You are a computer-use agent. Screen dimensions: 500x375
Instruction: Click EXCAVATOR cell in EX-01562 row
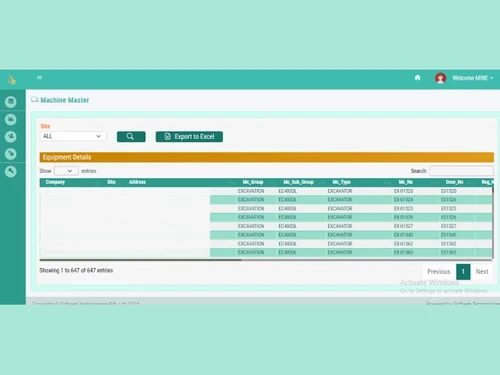(x=340, y=244)
